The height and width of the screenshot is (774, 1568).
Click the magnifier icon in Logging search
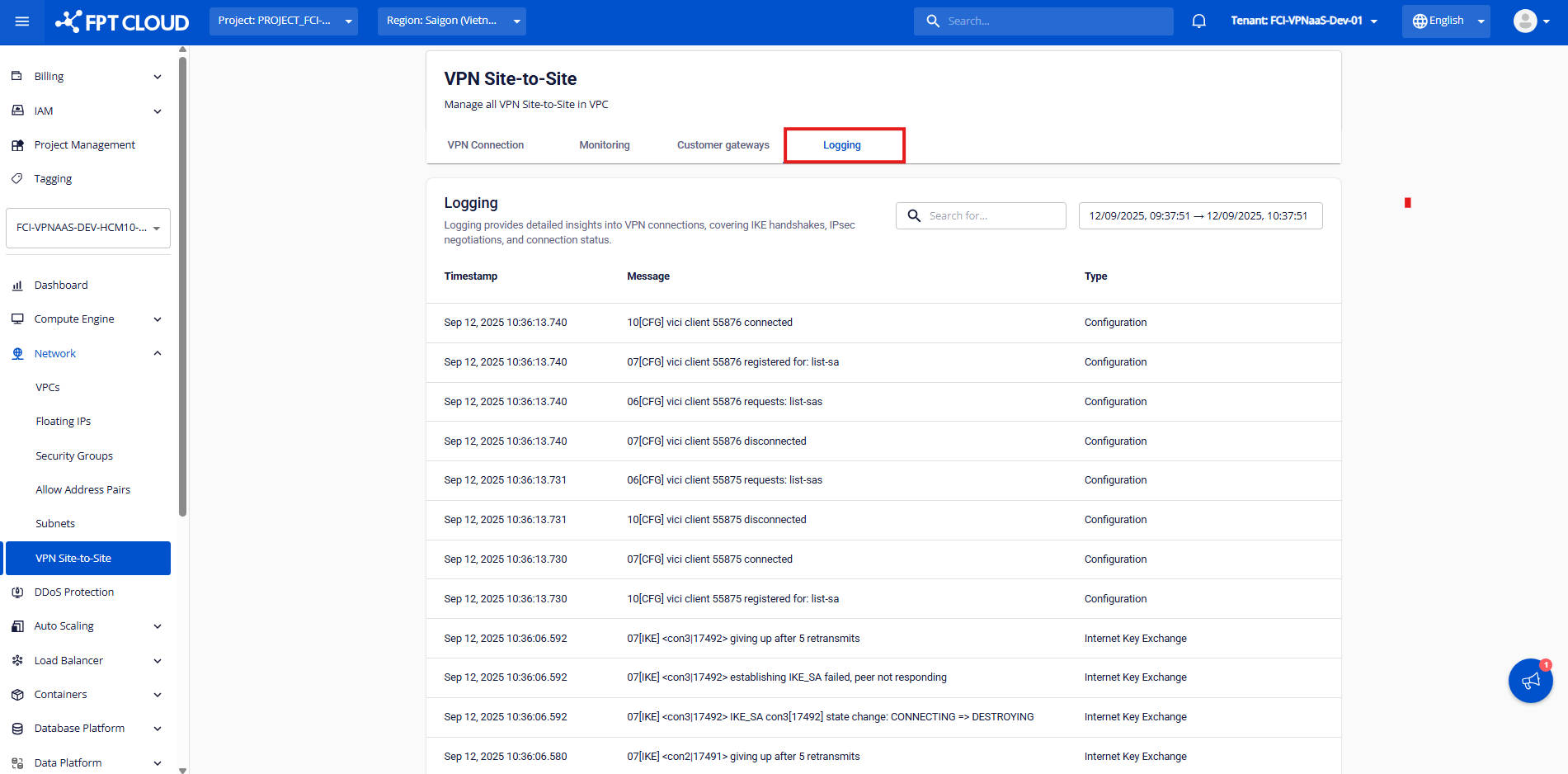[914, 216]
